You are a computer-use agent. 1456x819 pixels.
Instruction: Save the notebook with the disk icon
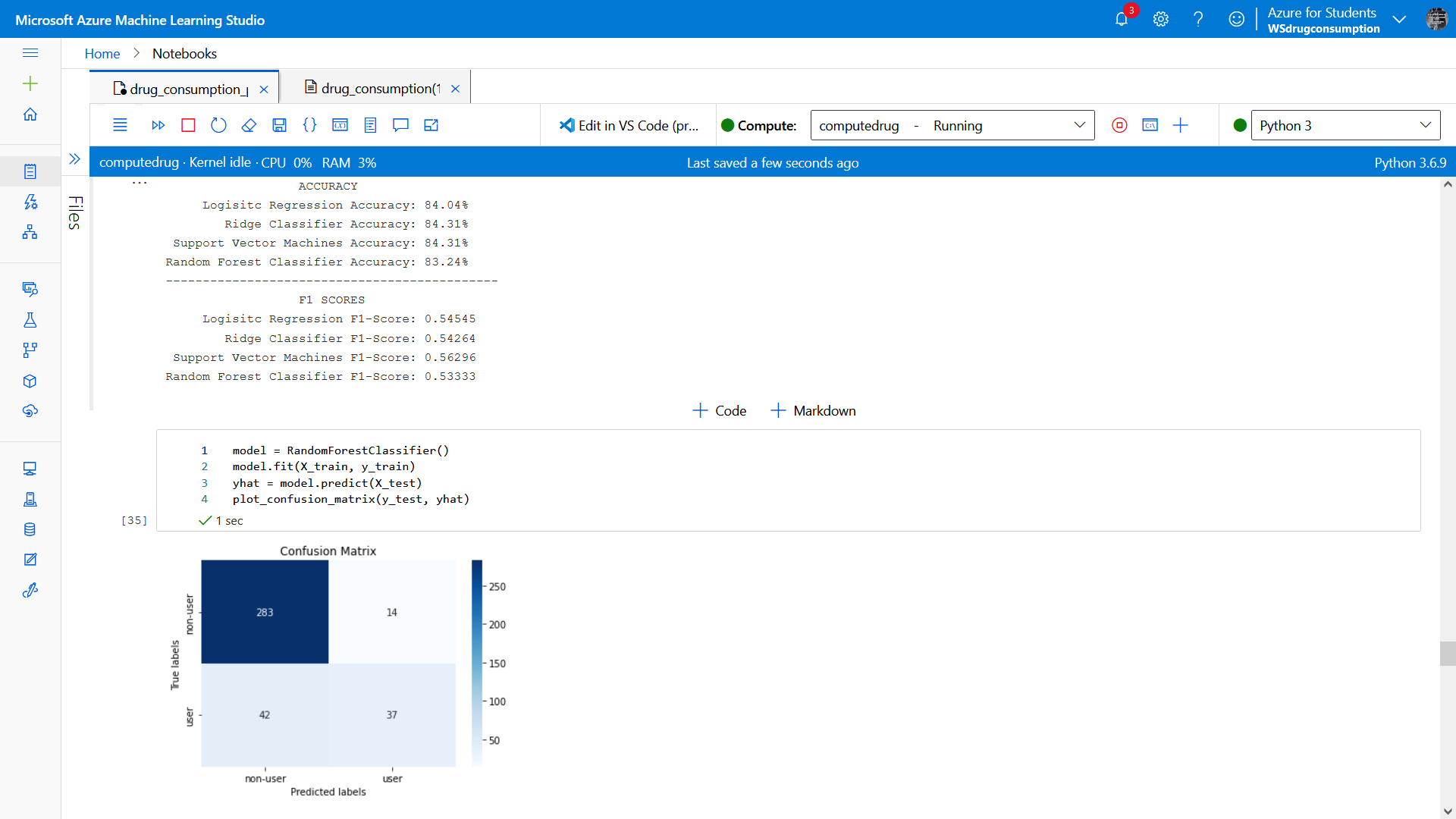point(279,125)
